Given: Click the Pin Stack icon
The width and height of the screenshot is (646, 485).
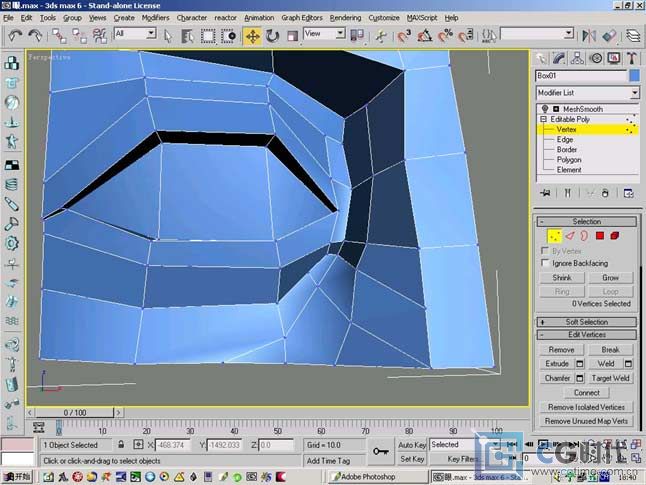Looking at the screenshot, I should tap(546, 193).
